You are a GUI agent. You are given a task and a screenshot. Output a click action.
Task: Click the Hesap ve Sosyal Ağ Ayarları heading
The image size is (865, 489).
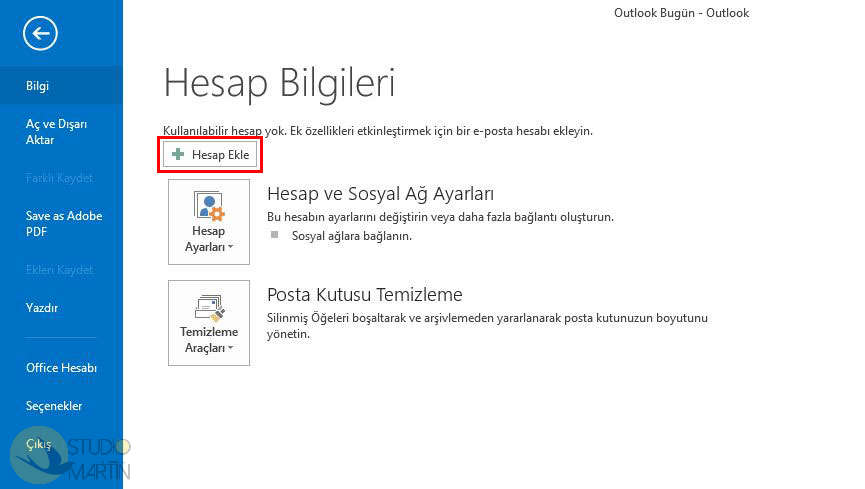(381, 194)
